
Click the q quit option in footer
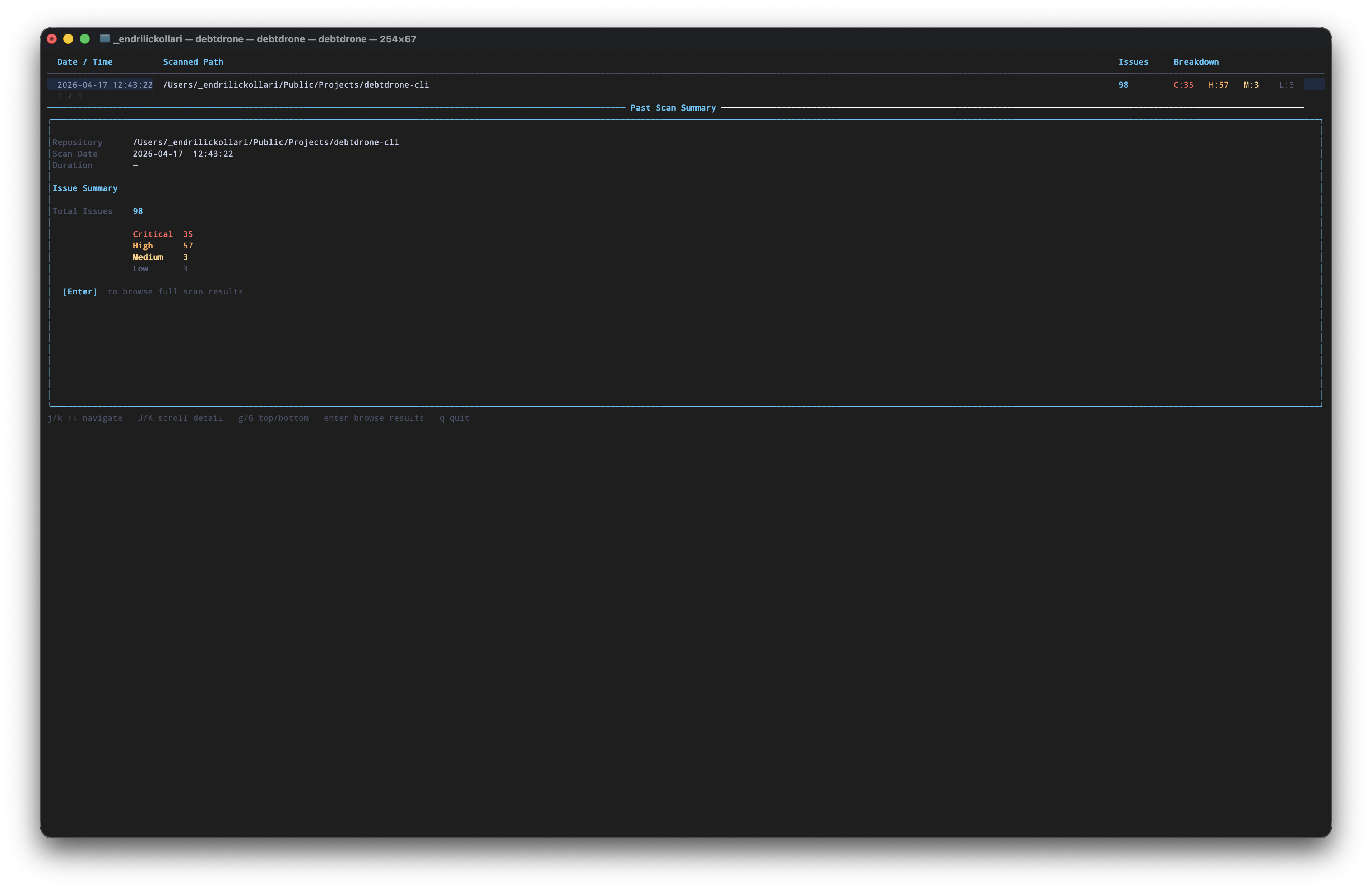[454, 418]
